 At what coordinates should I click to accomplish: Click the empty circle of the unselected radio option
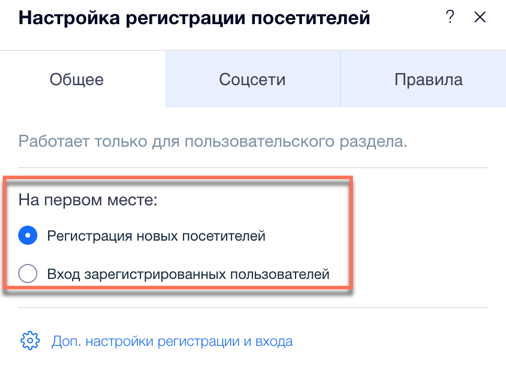tap(28, 273)
